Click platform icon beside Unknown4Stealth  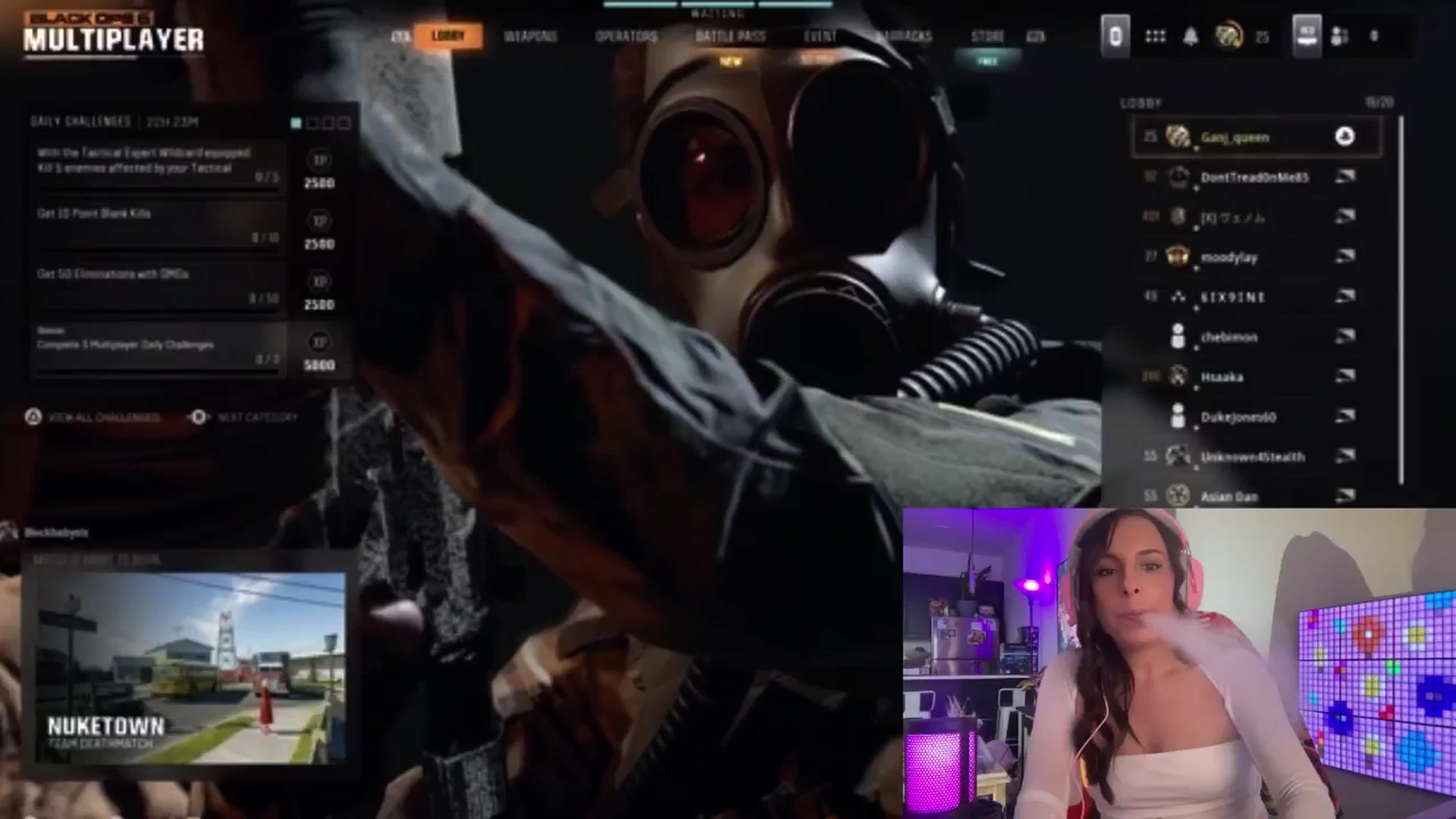[1345, 456]
